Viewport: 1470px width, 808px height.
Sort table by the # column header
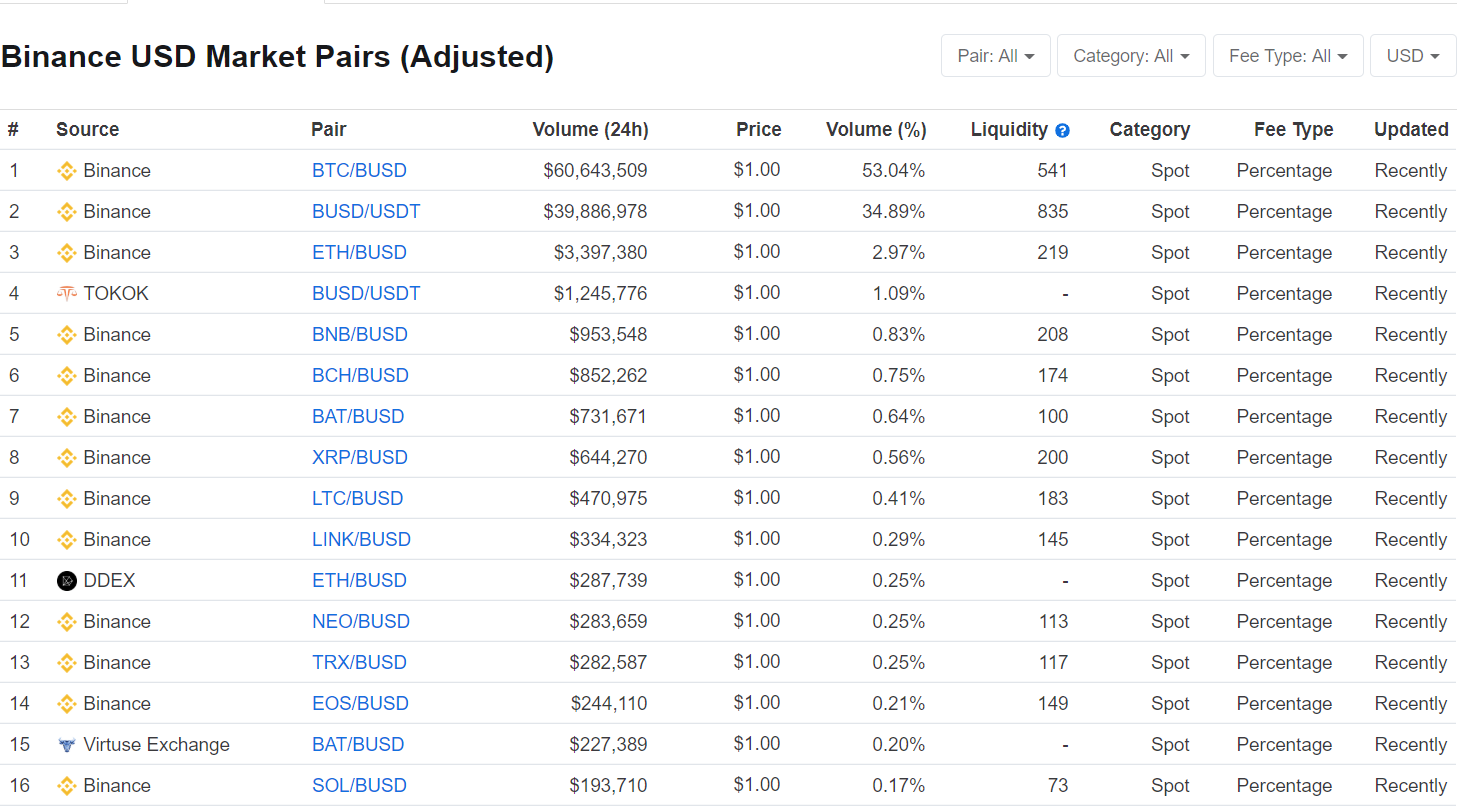tap(13, 130)
